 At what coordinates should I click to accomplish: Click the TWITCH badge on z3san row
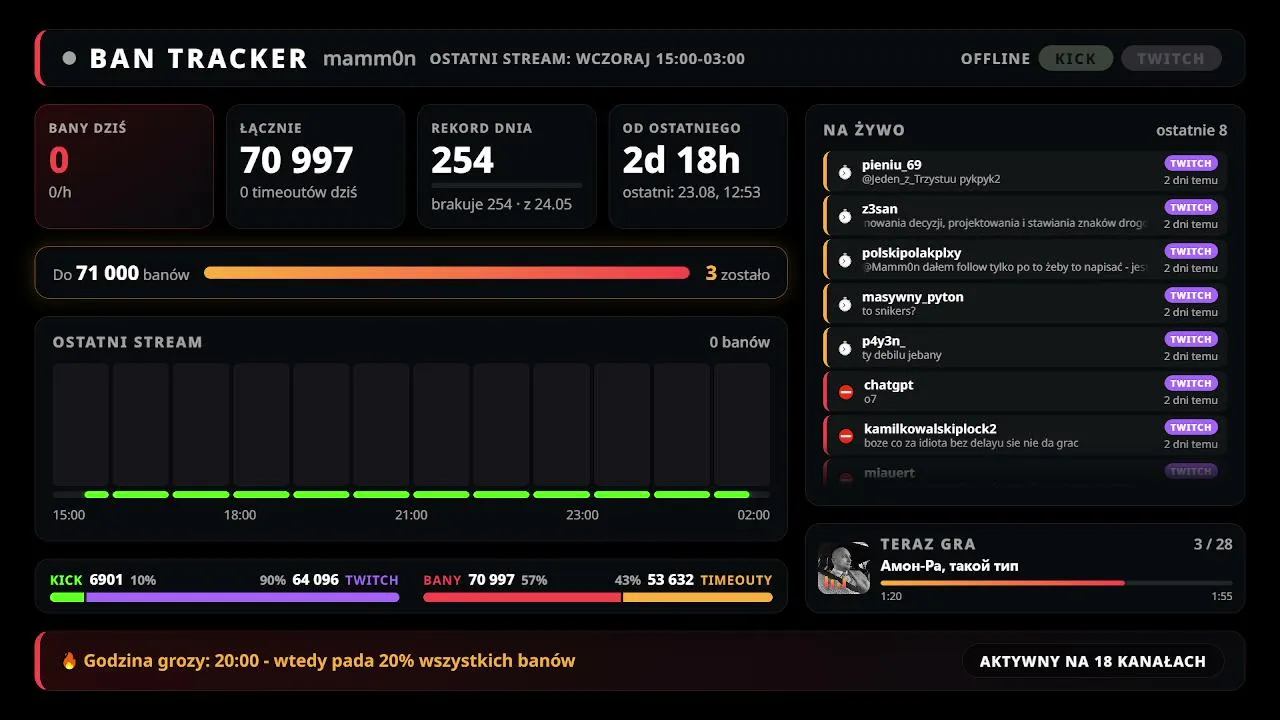1191,207
